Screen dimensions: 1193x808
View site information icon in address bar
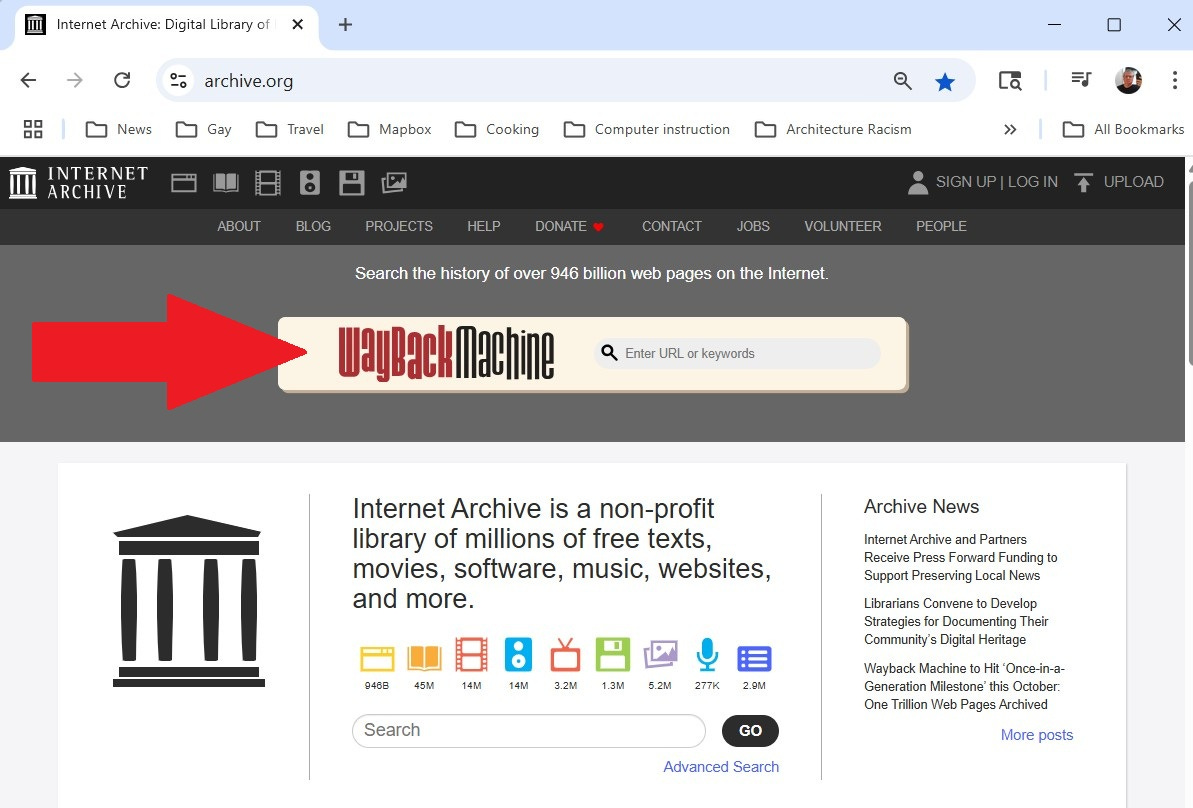(179, 80)
